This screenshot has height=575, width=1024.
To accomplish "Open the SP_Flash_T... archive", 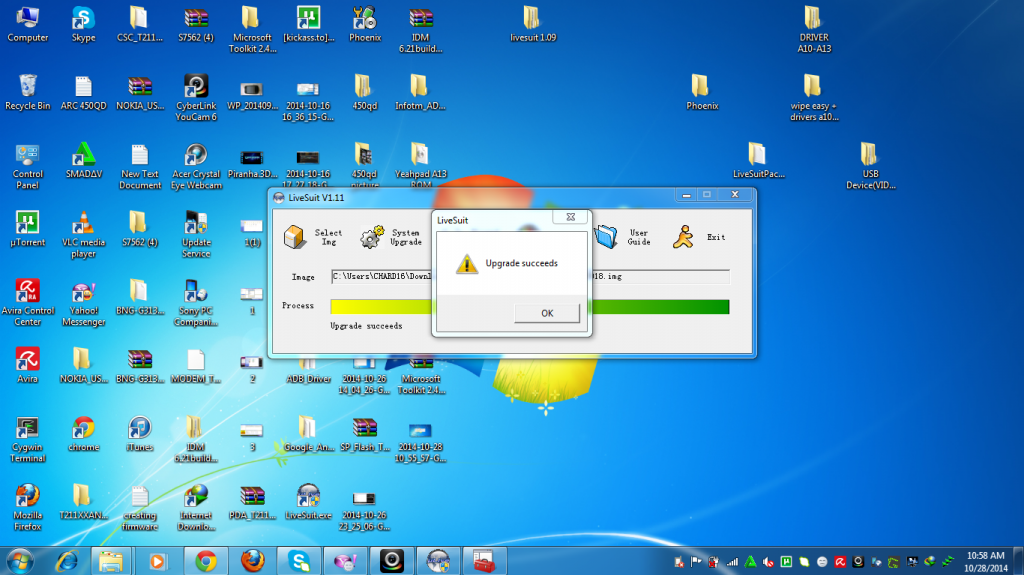I will pyautogui.click(x=364, y=434).
